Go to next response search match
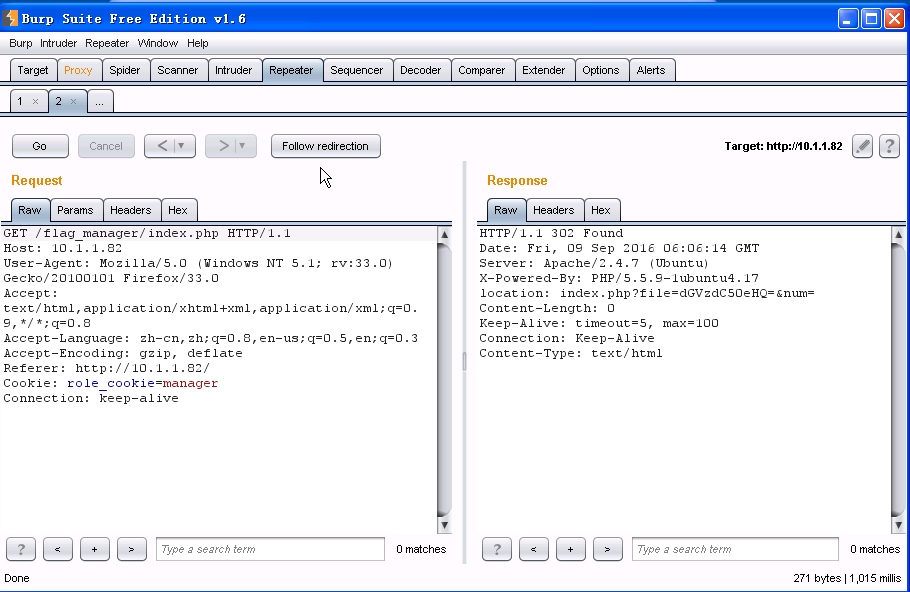The height and width of the screenshot is (592, 910). [608, 549]
